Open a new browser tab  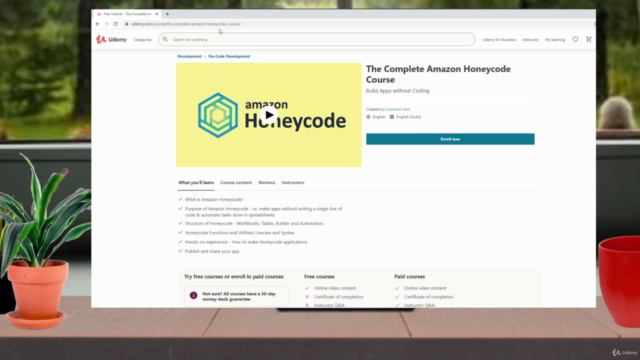click(x=167, y=14)
